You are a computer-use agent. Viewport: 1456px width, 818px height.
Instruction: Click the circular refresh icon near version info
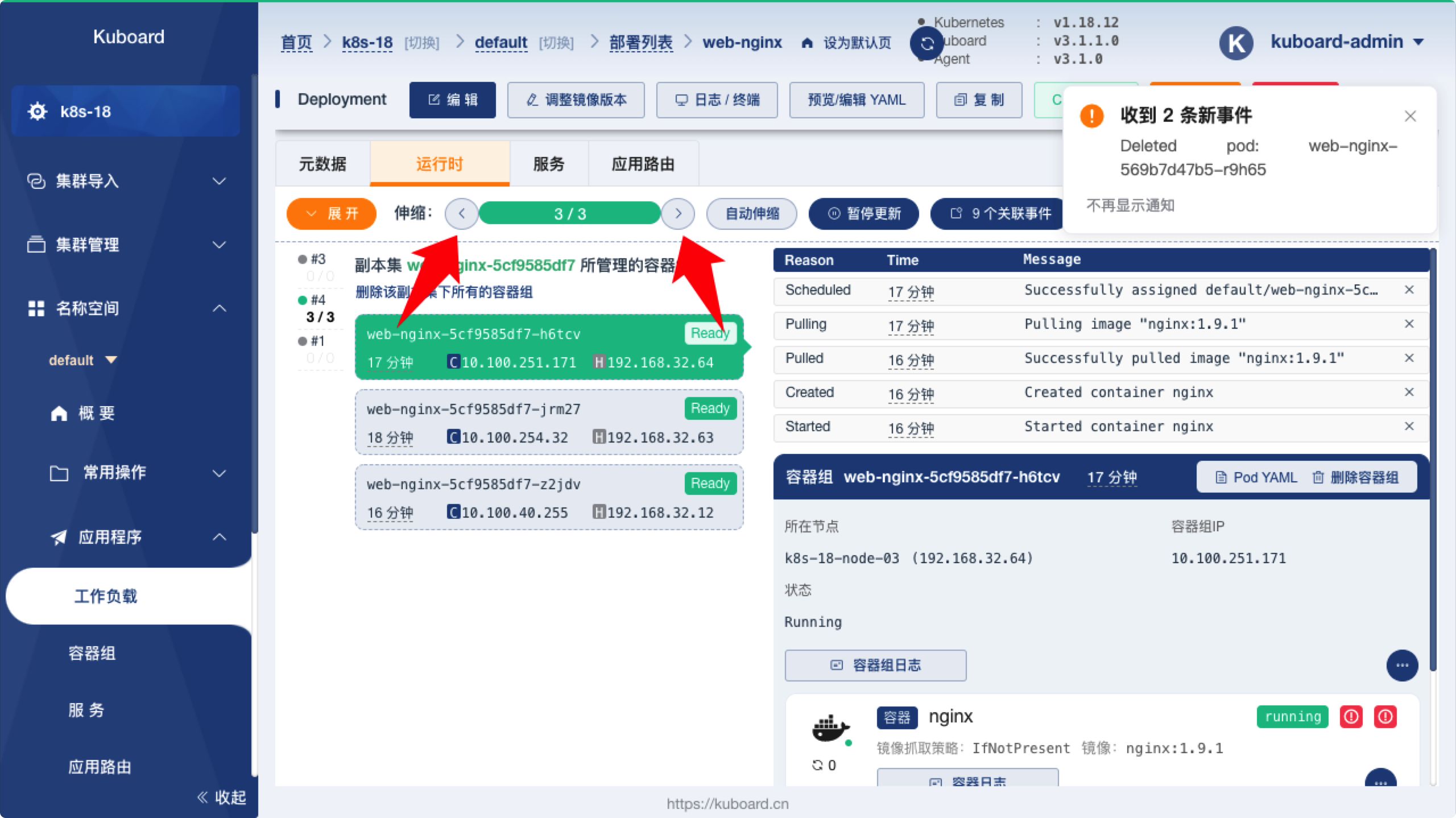[927, 43]
